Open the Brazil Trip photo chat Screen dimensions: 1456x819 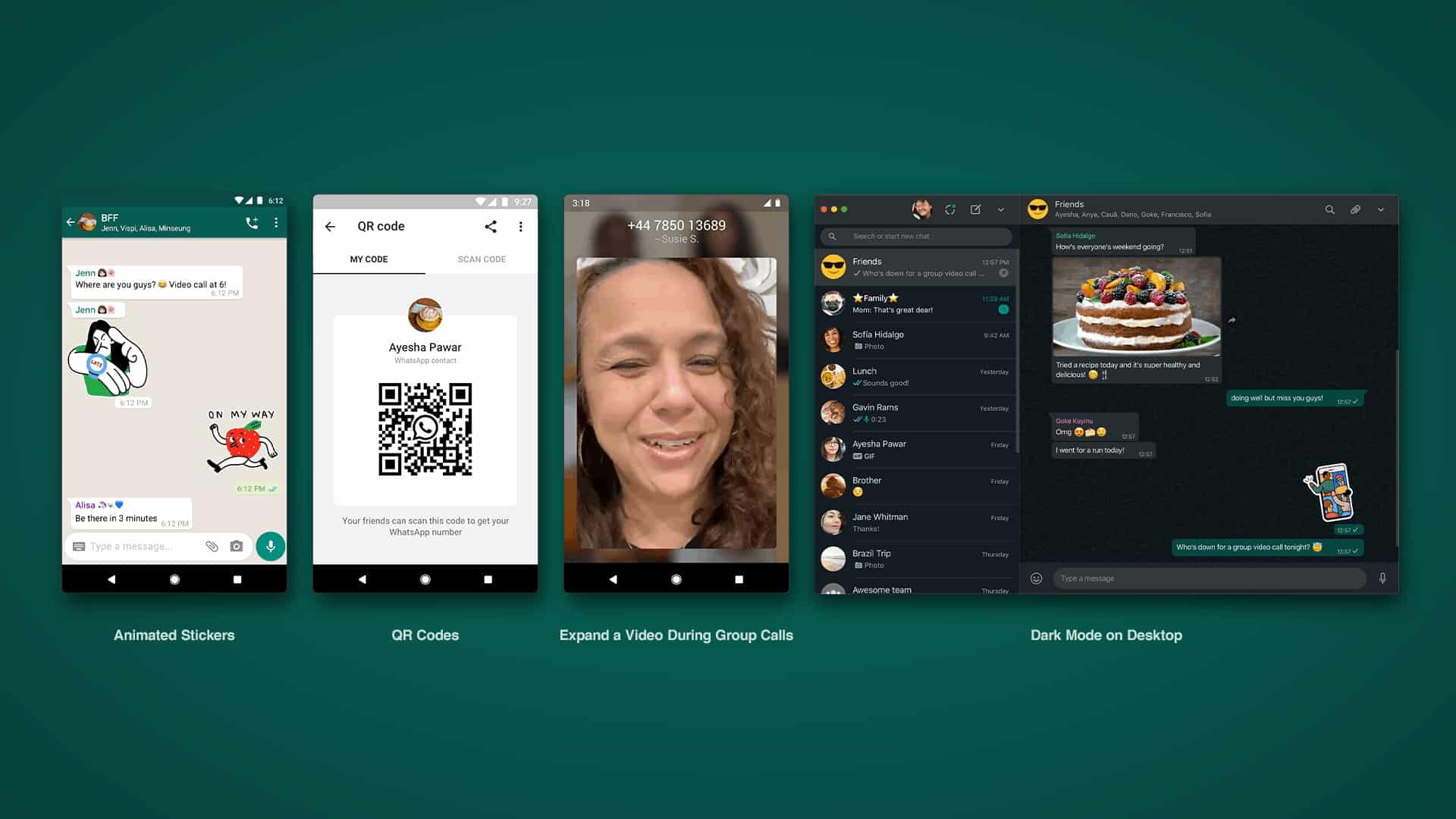(x=914, y=558)
